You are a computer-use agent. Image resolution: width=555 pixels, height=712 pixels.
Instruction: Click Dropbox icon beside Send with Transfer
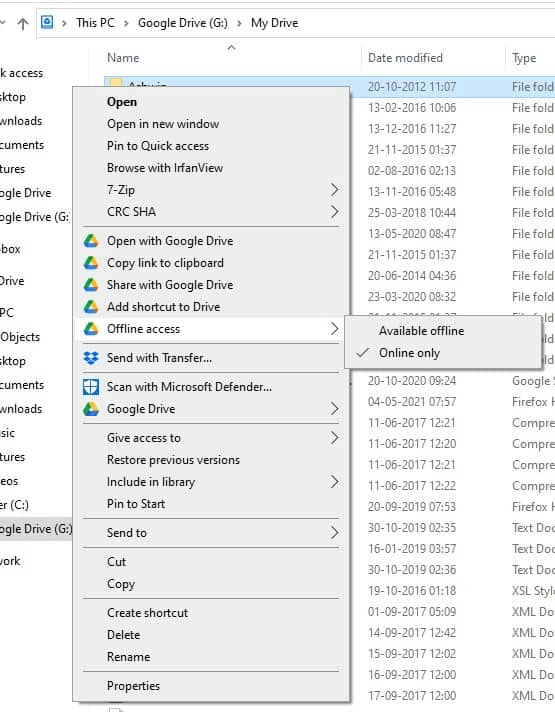[x=91, y=358]
